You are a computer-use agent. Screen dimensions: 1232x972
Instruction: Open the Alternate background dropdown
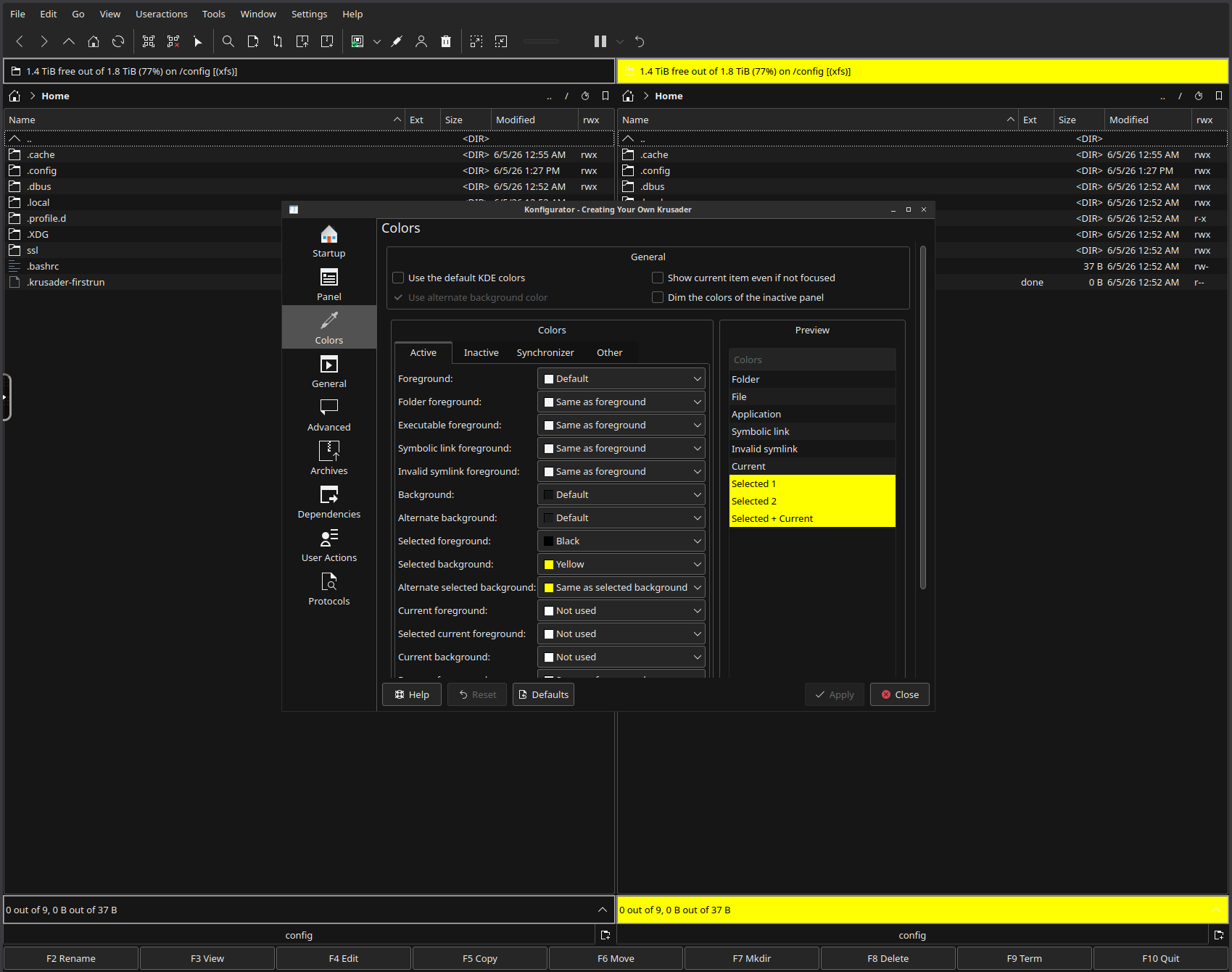[x=621, y=518]
